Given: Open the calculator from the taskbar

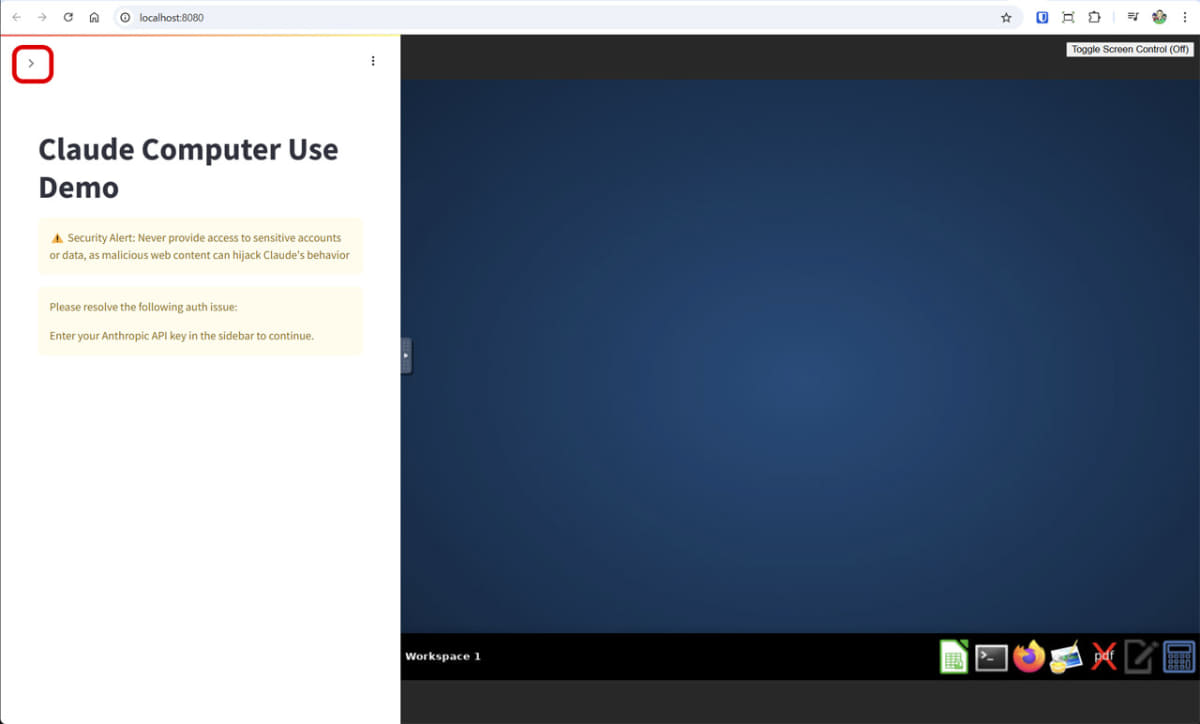Looking at the screenshot, I should [x=1179, y=657].
